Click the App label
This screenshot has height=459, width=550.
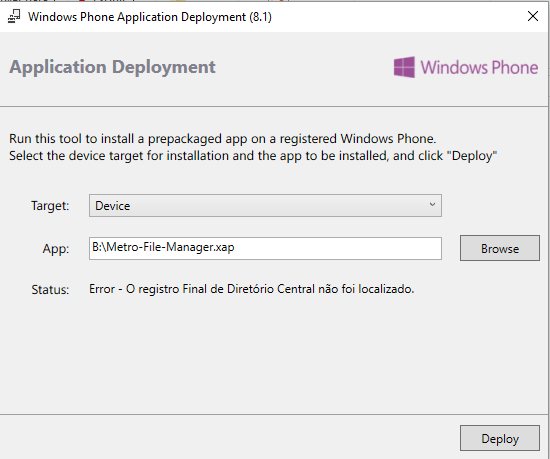tap(56, 249)
